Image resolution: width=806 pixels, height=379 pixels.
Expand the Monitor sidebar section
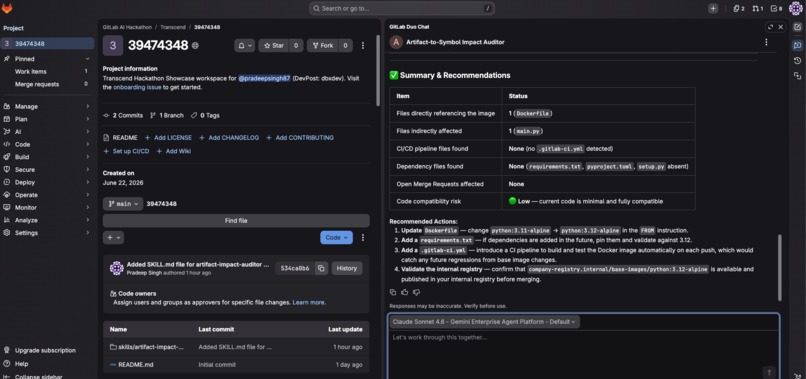pos(47,207)
